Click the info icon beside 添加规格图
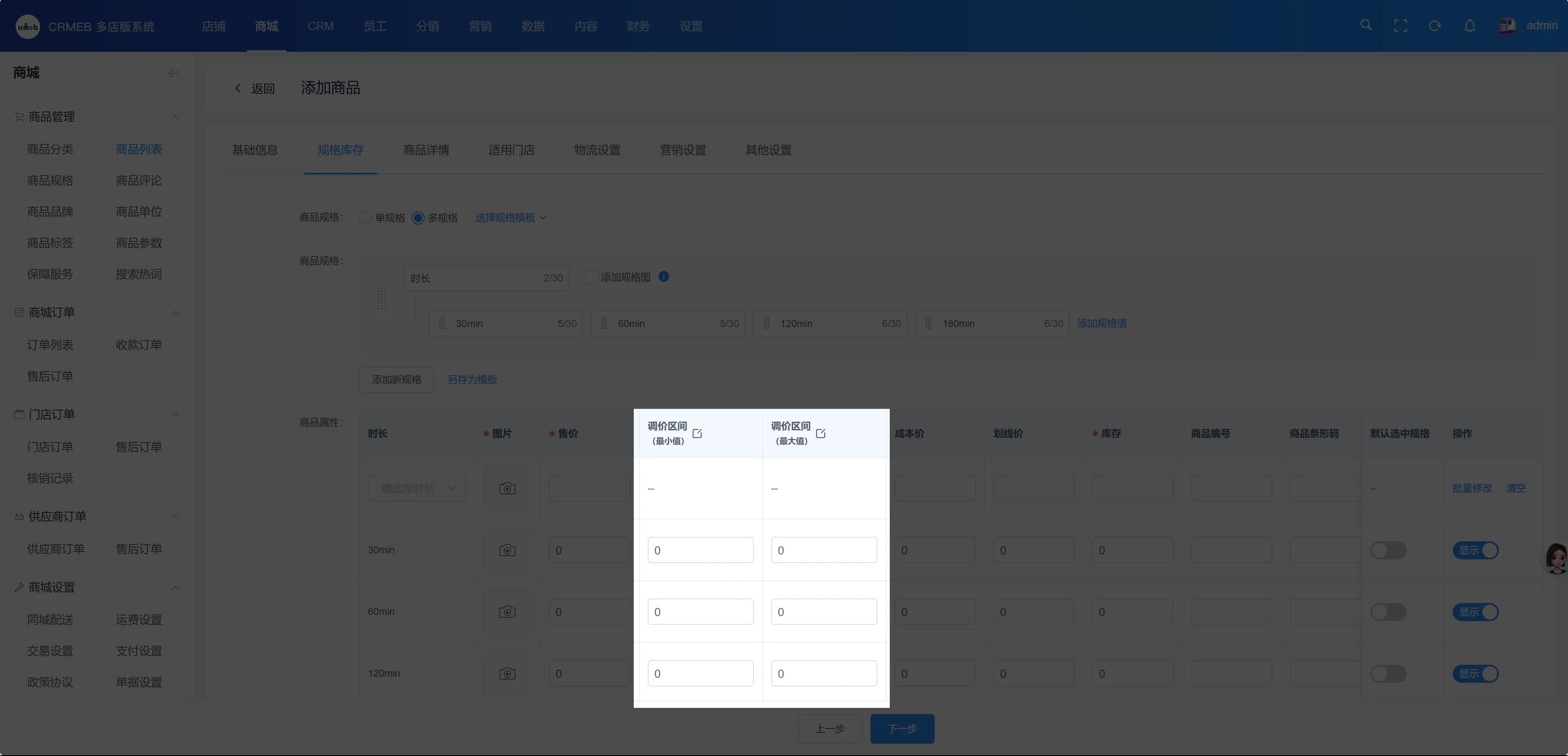Screen dimensions: 1568x756 tap(663, 277)
